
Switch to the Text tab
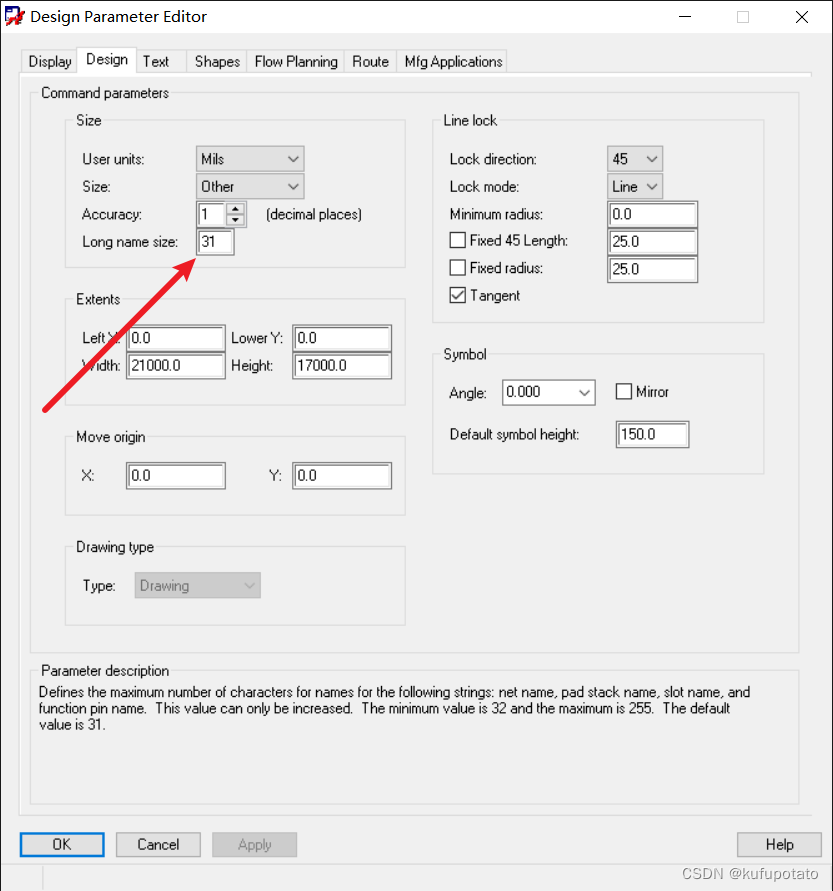click(156, 61)
